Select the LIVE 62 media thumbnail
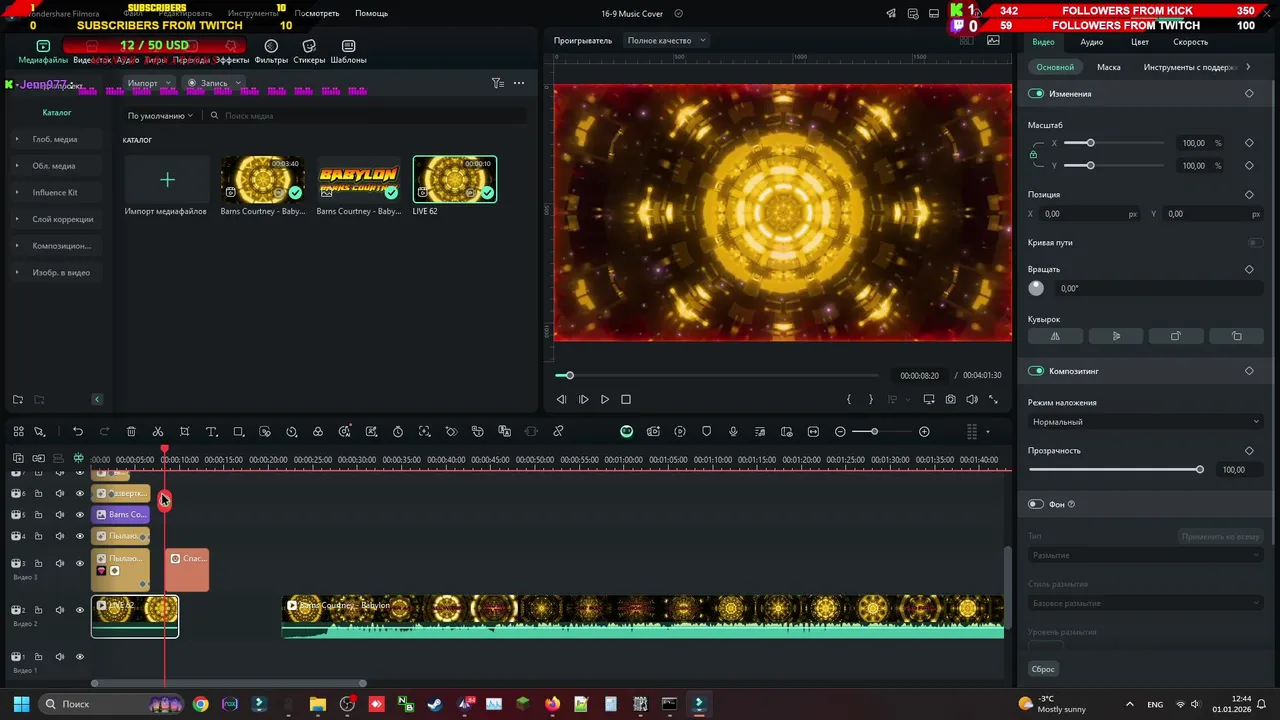 pos(455,180)
